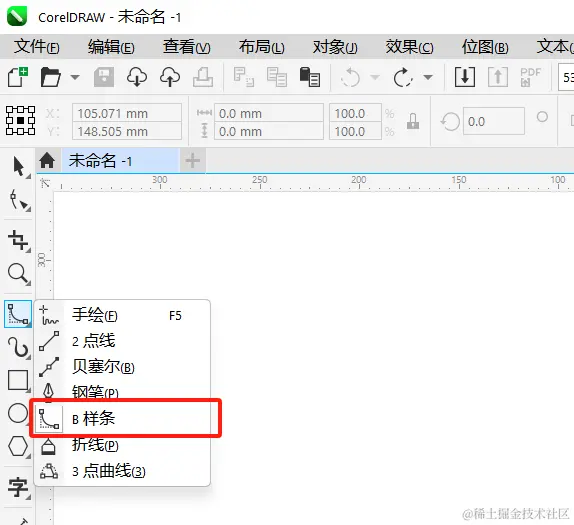Open the 效果(C) menu
This screenshot has width=574, height=525.
409,47
